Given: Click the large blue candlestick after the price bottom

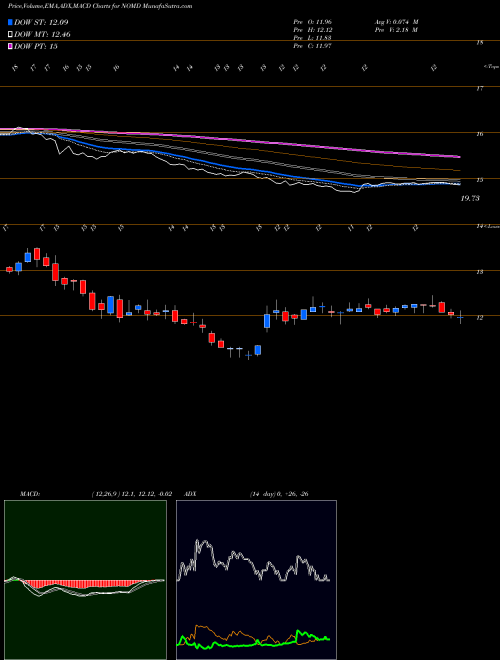Looking at the screenshot, I should [x=267, y=321].
